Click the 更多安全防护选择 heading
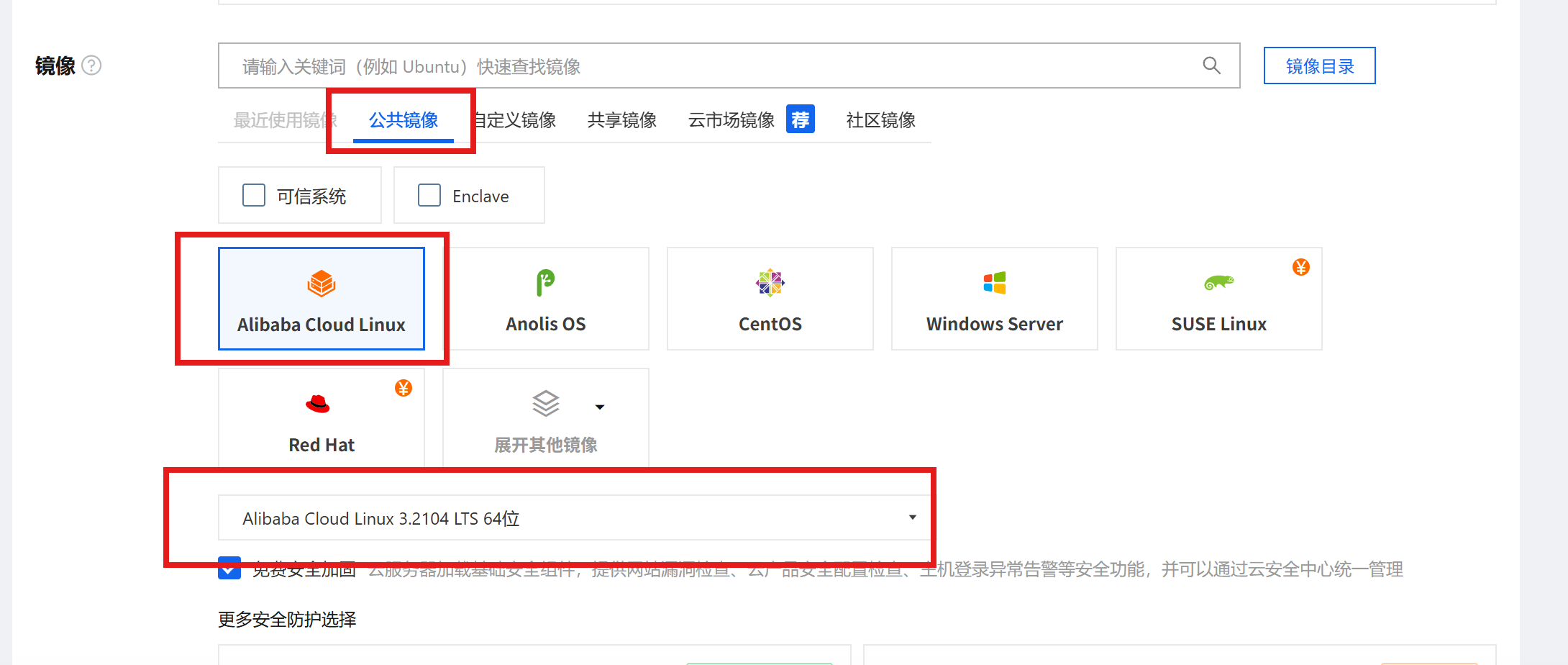1568x665 pixels. pyautogui.click(x=287, y=619)
